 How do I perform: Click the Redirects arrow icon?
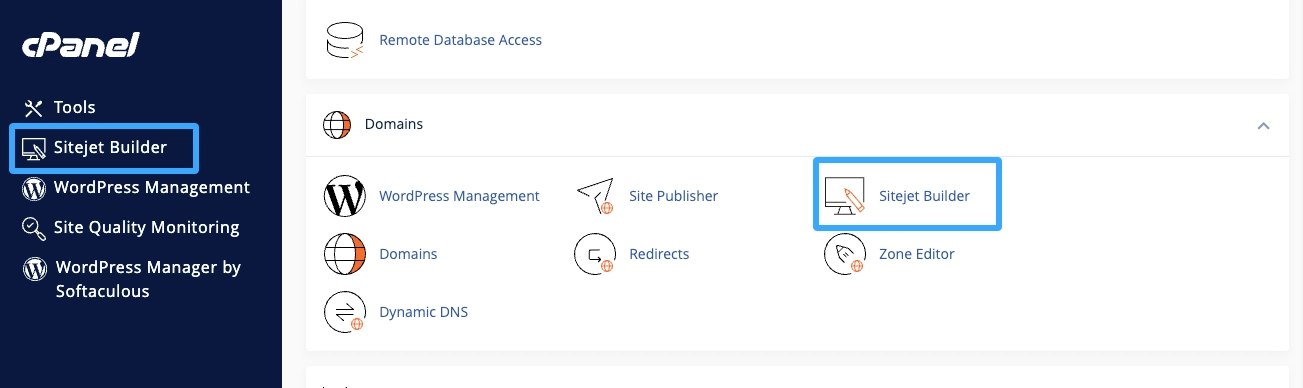[x=595, y=254]
